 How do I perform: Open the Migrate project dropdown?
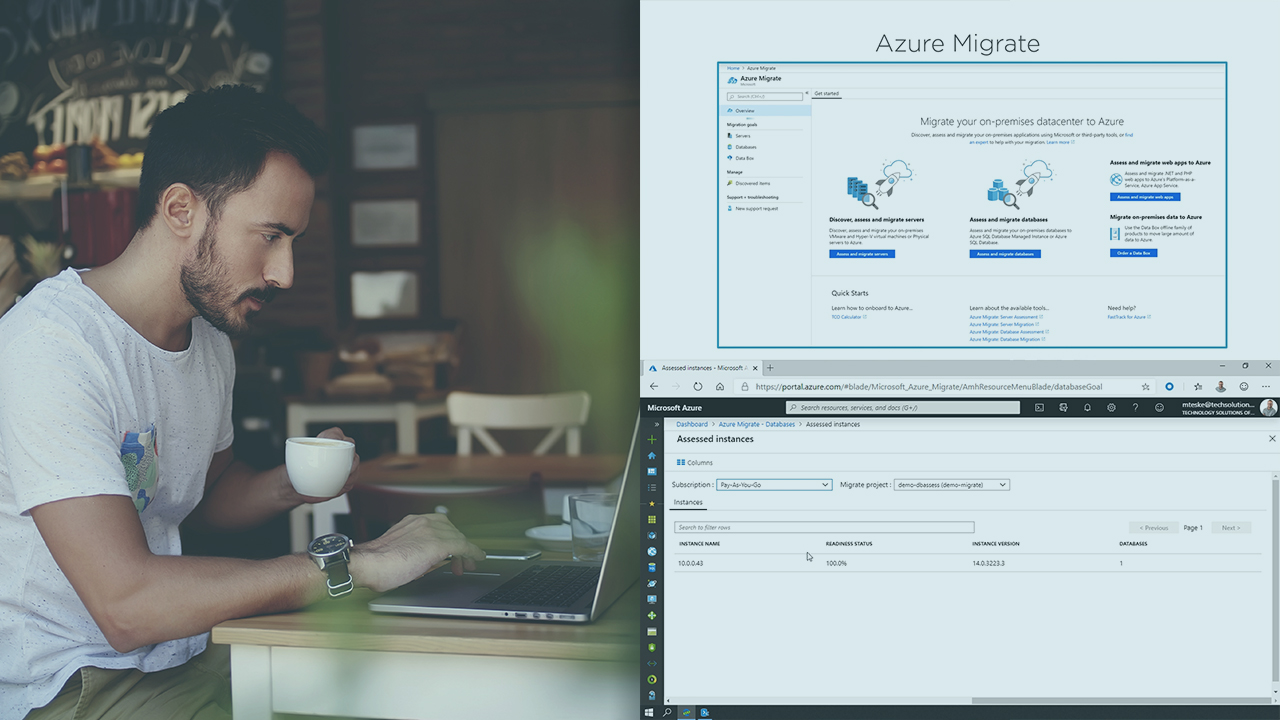point(951,485)
